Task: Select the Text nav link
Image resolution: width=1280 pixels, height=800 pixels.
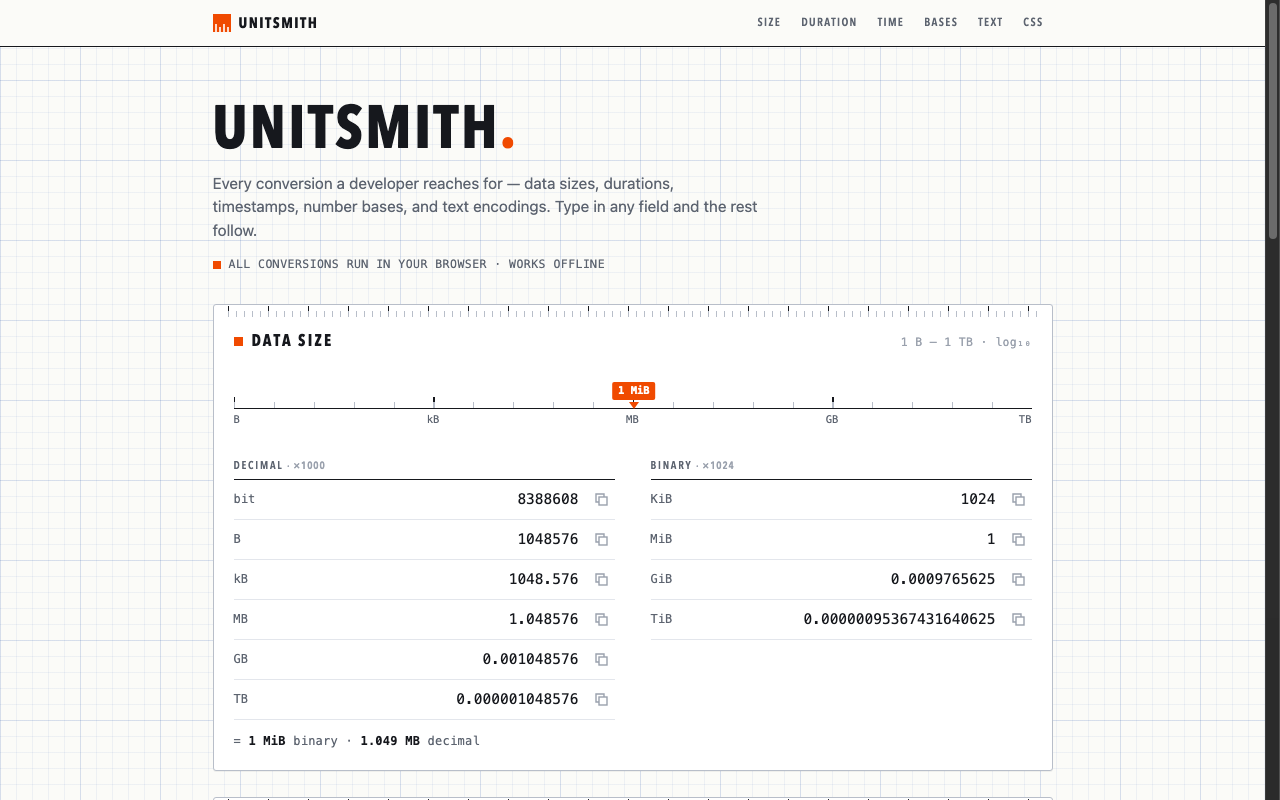Action: 990,22
